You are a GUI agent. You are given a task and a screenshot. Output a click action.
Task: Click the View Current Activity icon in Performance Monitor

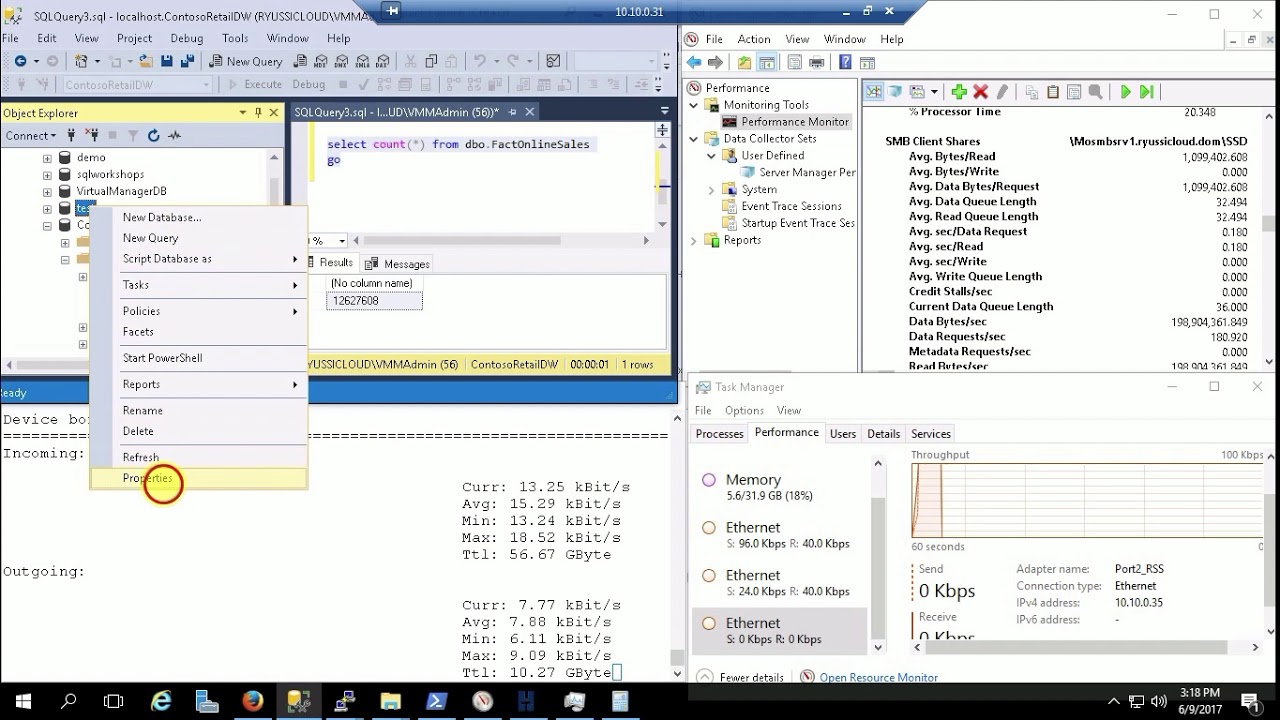pos(874,92)
